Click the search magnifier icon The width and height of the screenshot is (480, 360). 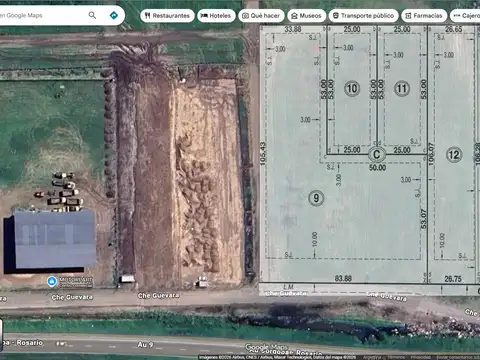(x=92, y=15)
